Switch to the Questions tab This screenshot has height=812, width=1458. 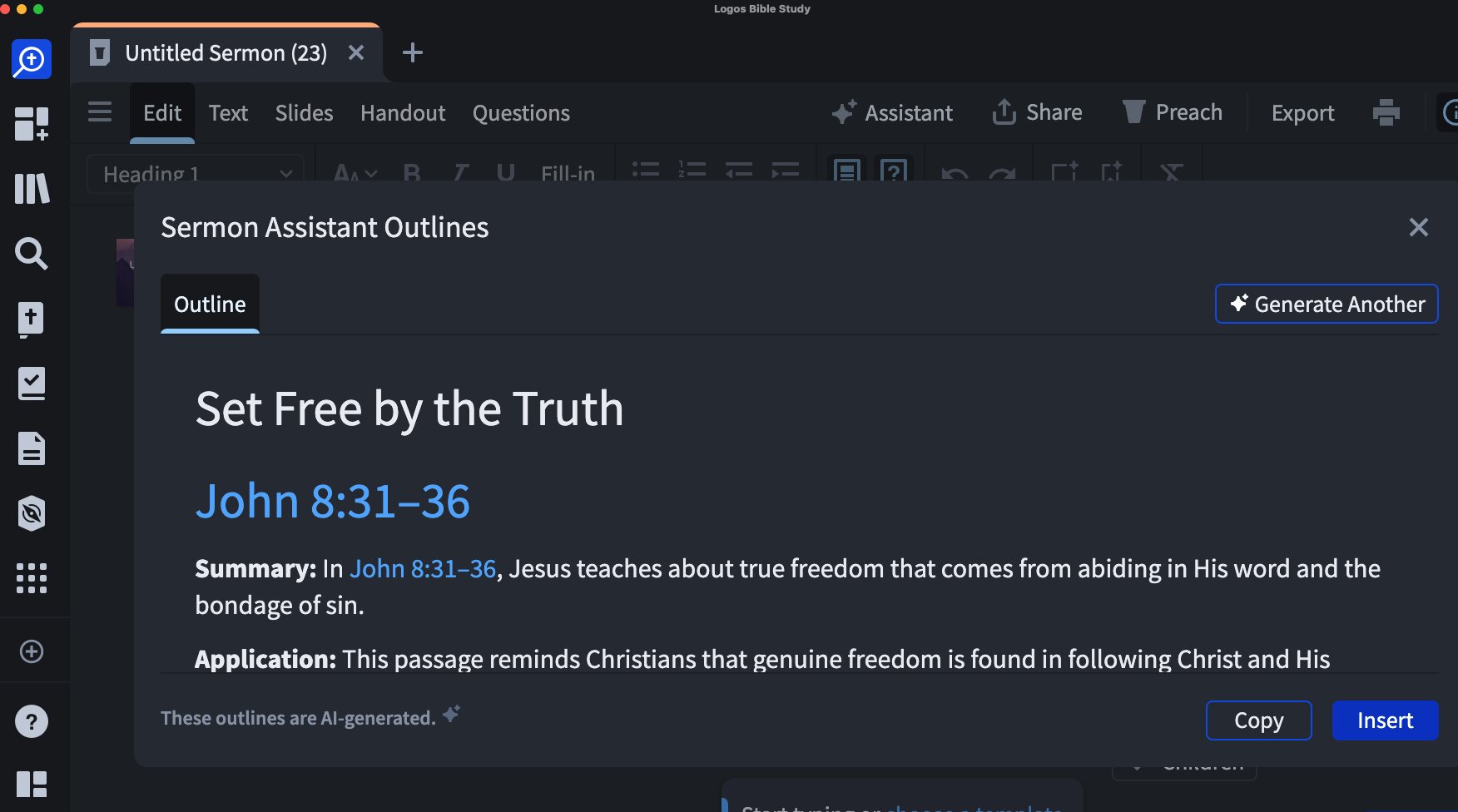click(521, 112)
